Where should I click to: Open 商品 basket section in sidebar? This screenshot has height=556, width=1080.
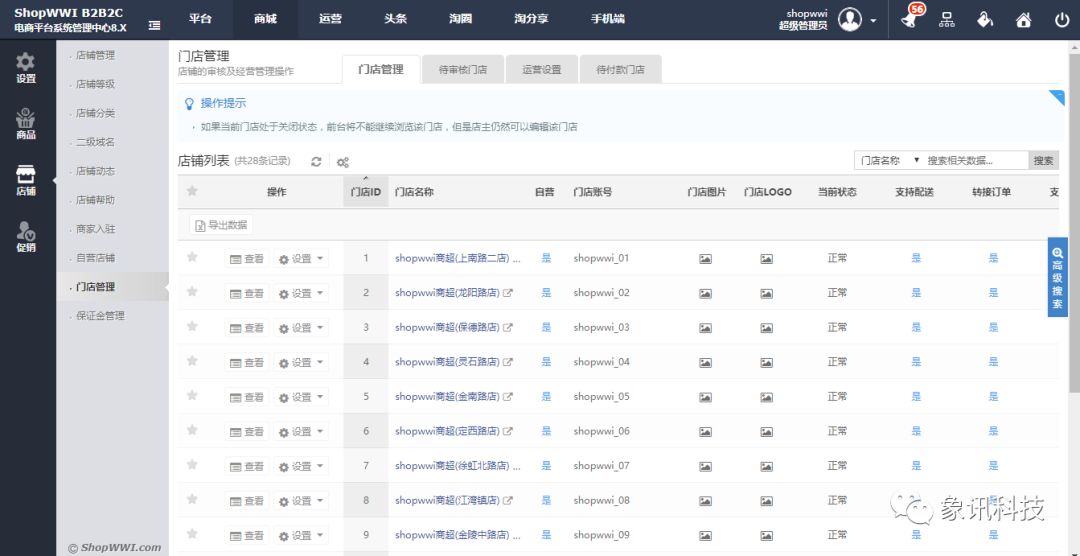point(26,125)
